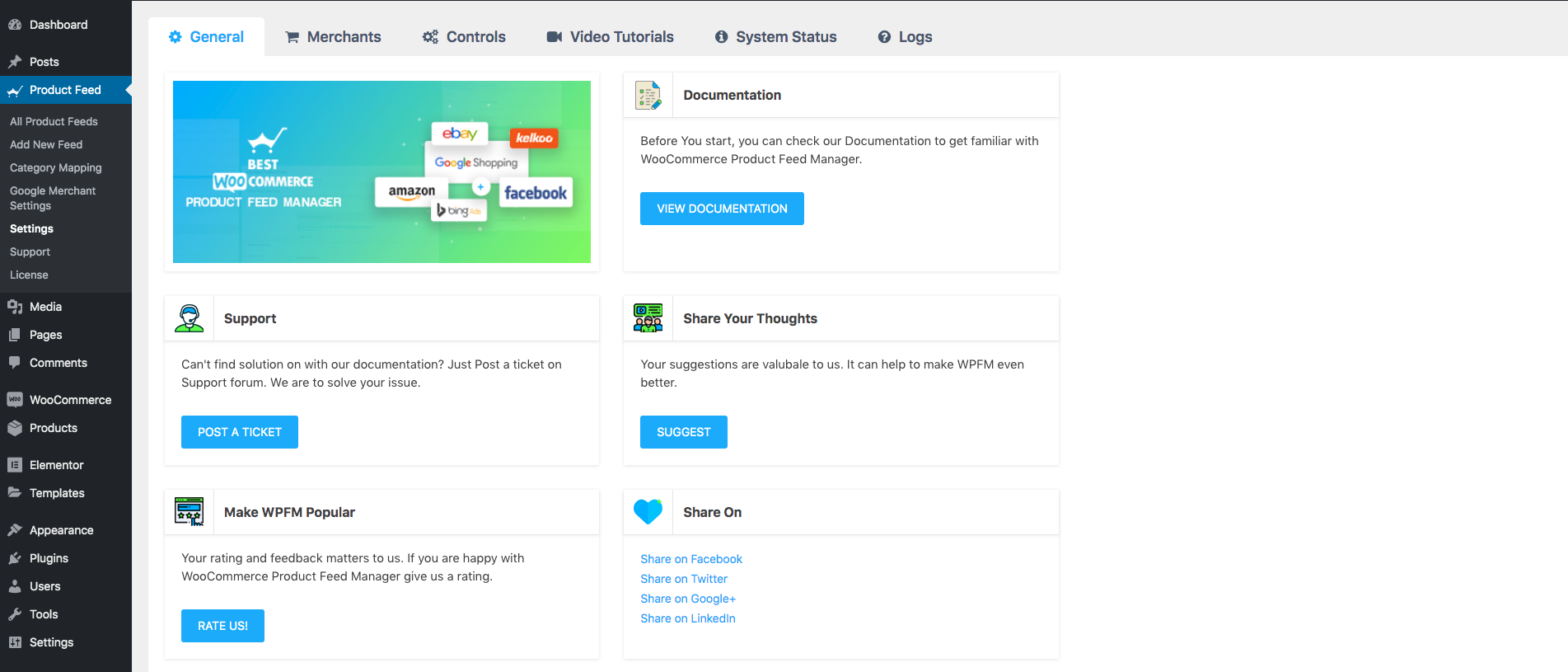The height and width of the screenshot is (672, 1568).
Task: Click the Appearance paintbrush icon
Action: click(15, 530)
